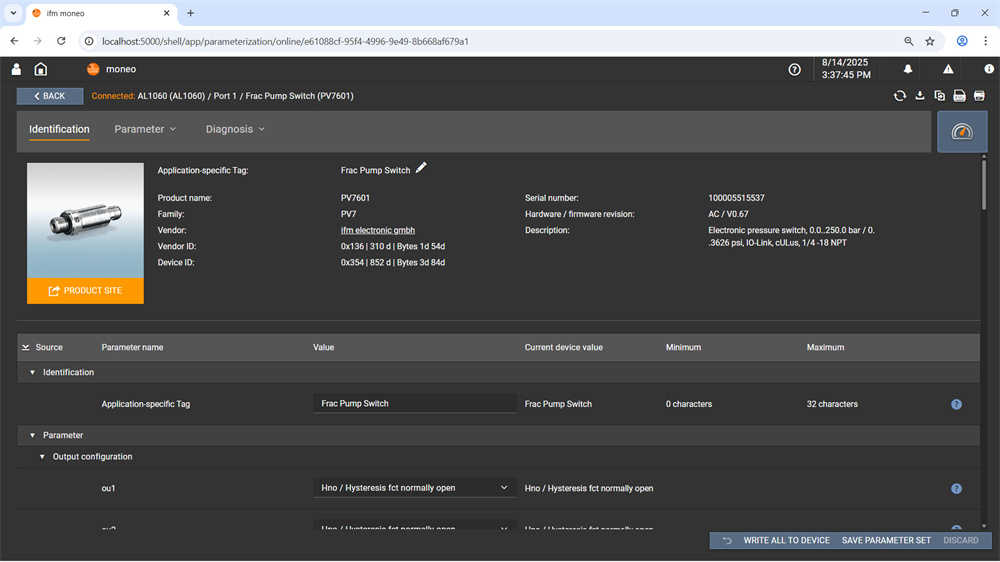Reload the browser page
1000x562 pixels.
pyautogui.click(x=61, y=41)
